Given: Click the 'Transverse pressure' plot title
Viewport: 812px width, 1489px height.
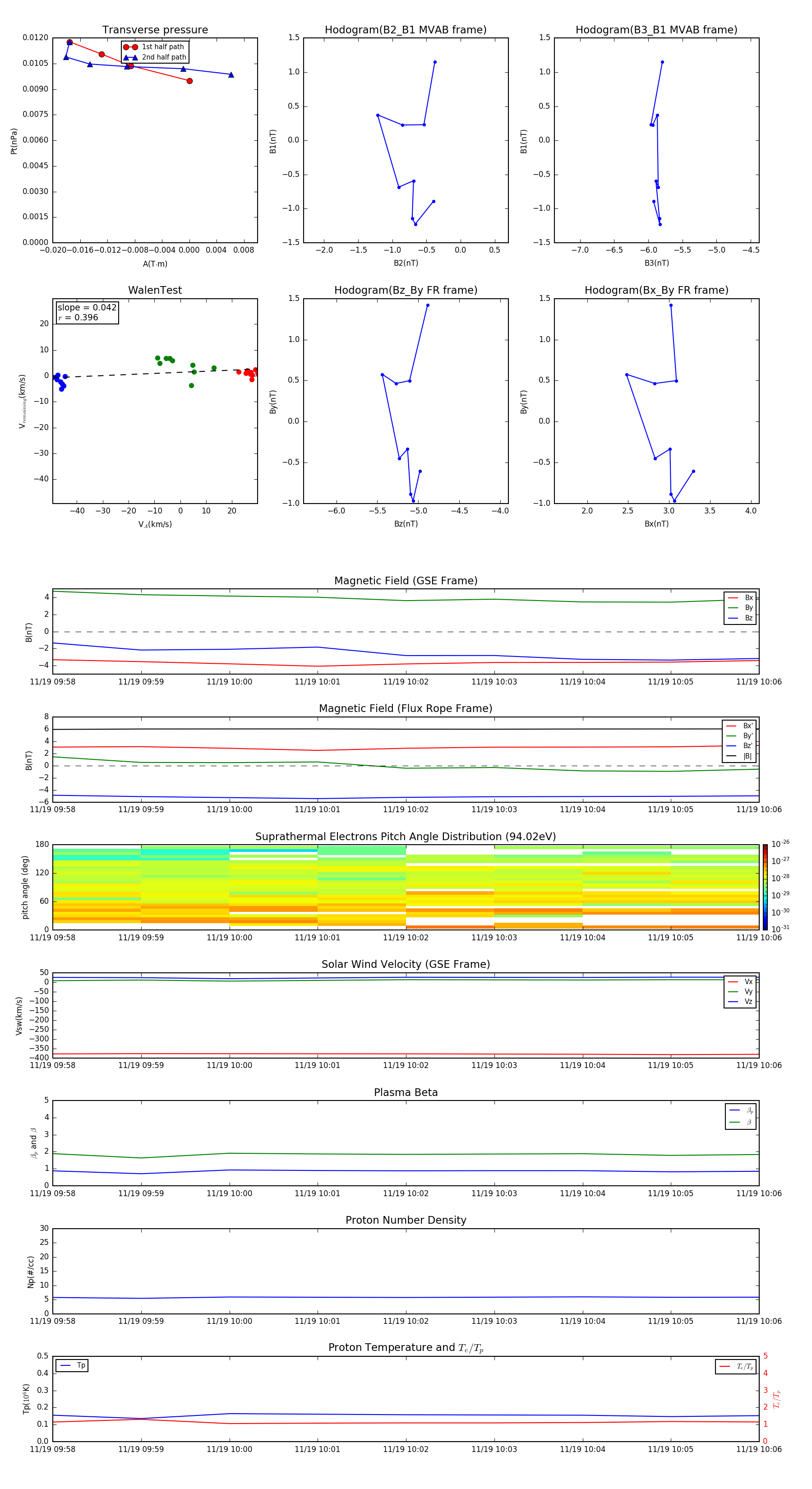Looking at the screenshot, I should click(x=155, y=30).
